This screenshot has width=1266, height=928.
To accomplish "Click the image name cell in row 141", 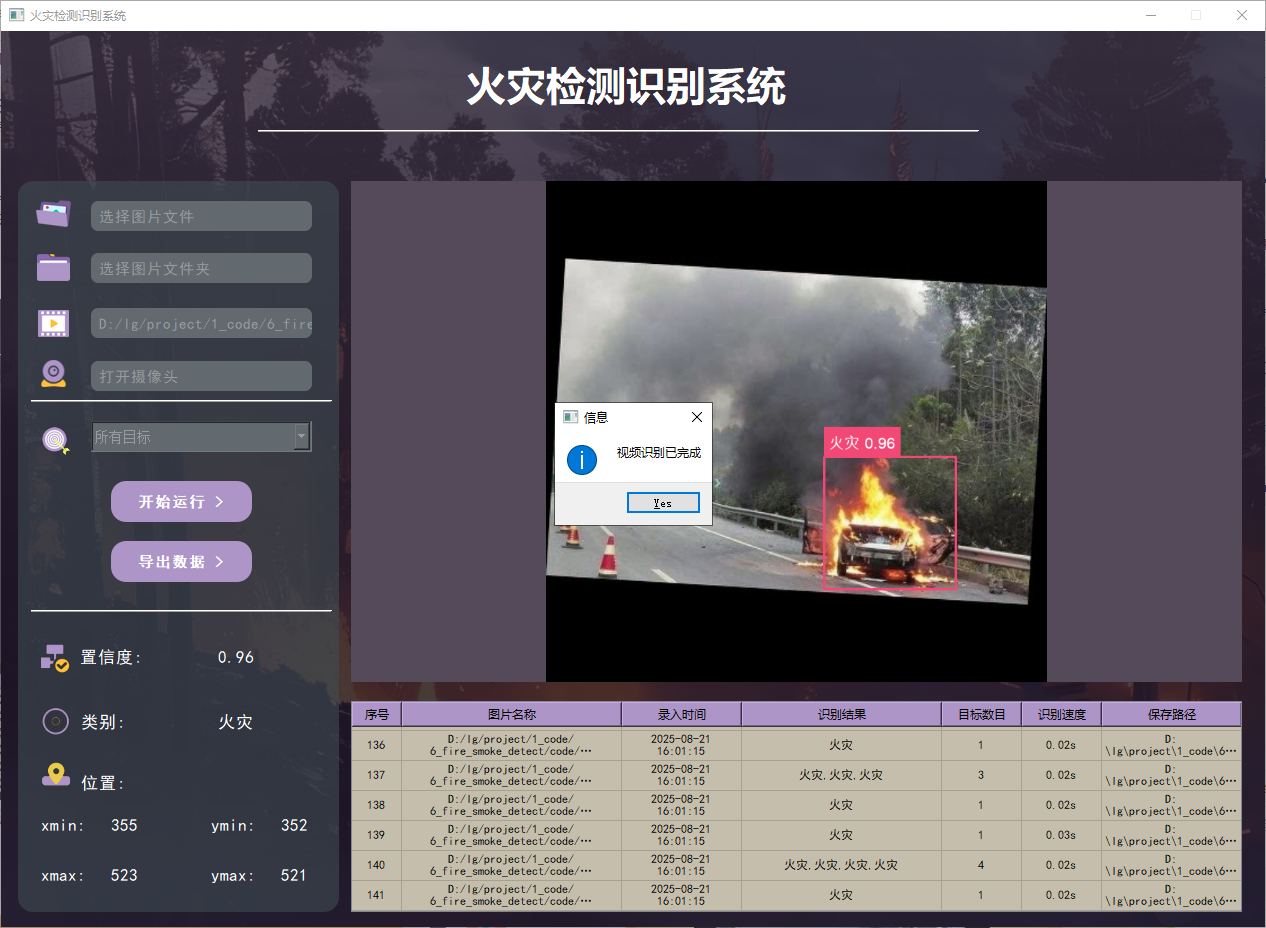I will click(511, 895).
